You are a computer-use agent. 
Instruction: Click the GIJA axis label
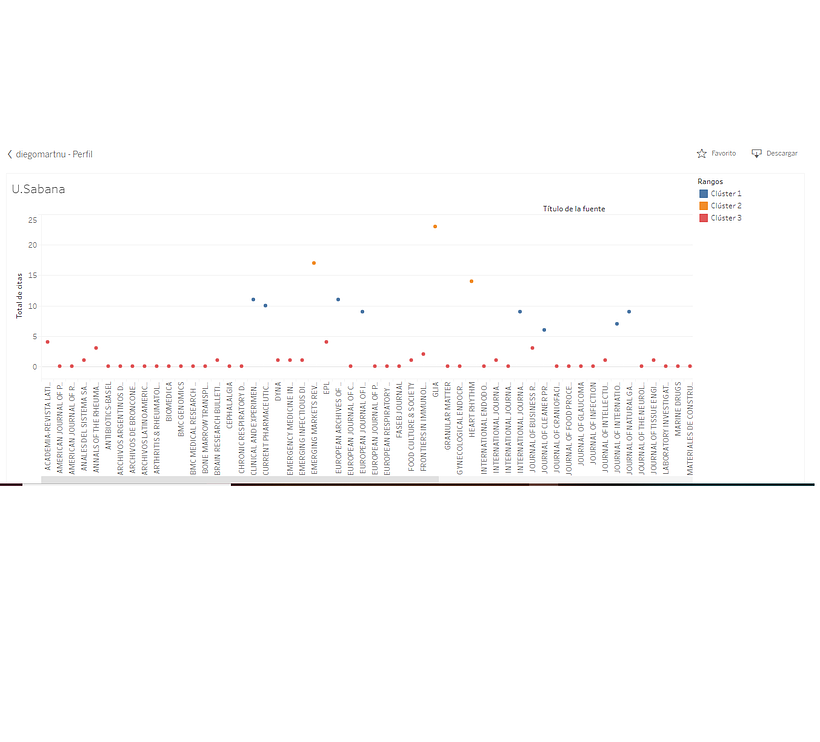(x=435, y=389)
